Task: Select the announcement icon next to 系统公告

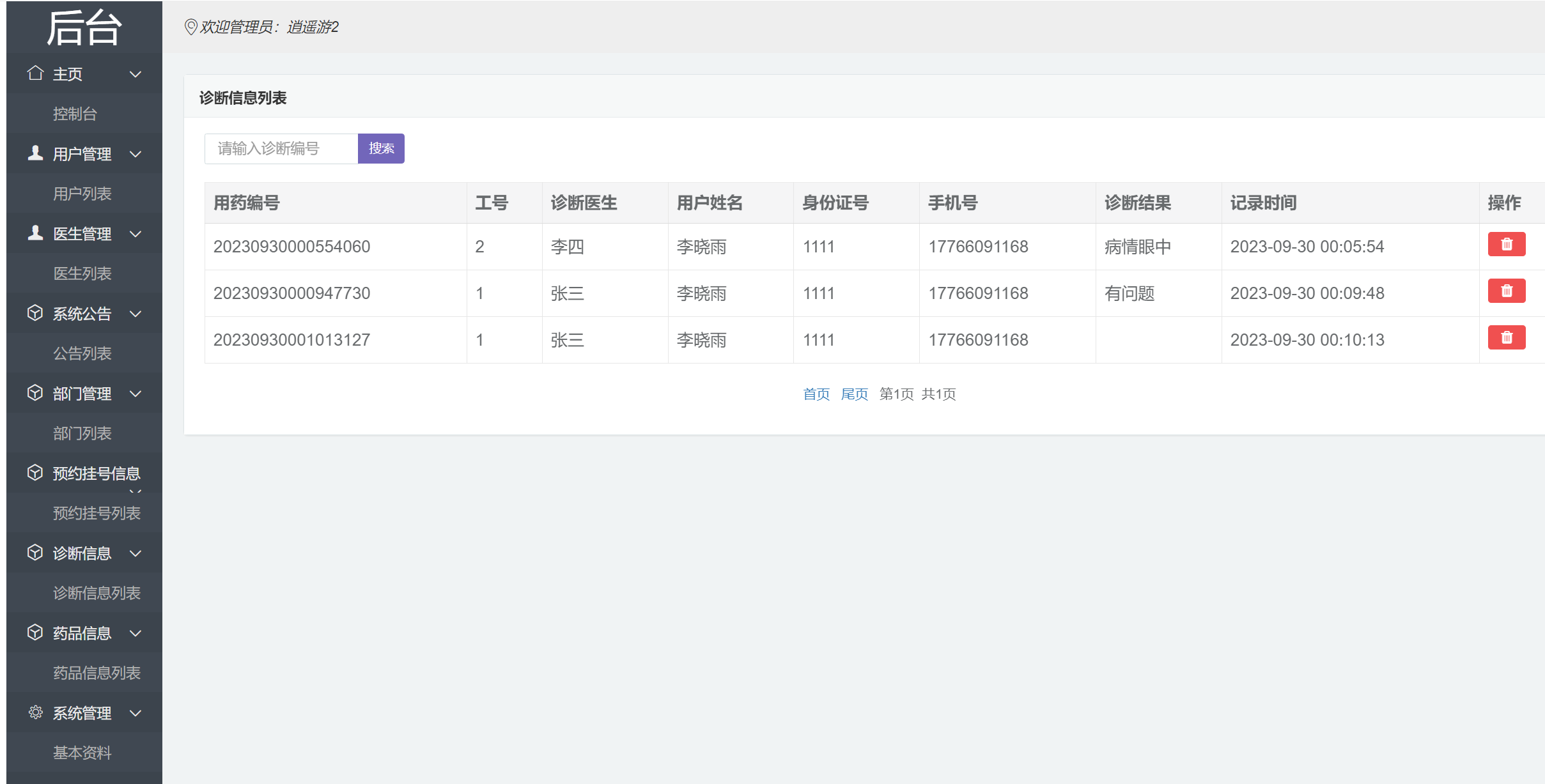Action: (x=35, y=313)
